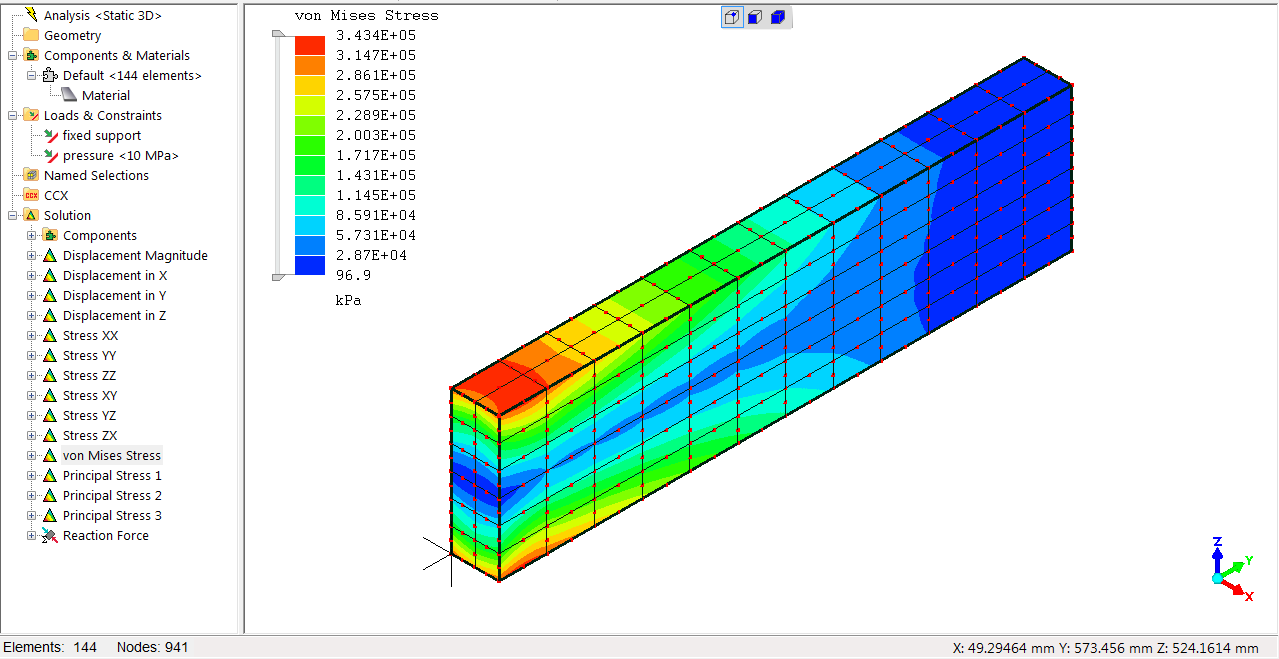Click the Loads & Constraints icon
The height and width of the screenshot is (659, 1279).
point(31,115)
